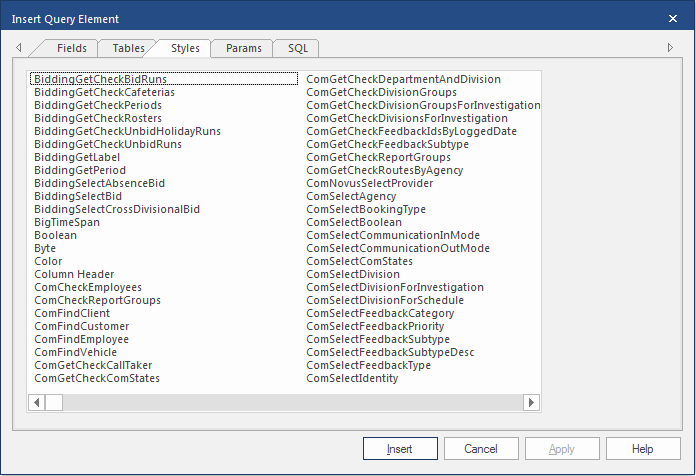
Task: Go to the SQL tab
Action: click(x=298, y=48)
